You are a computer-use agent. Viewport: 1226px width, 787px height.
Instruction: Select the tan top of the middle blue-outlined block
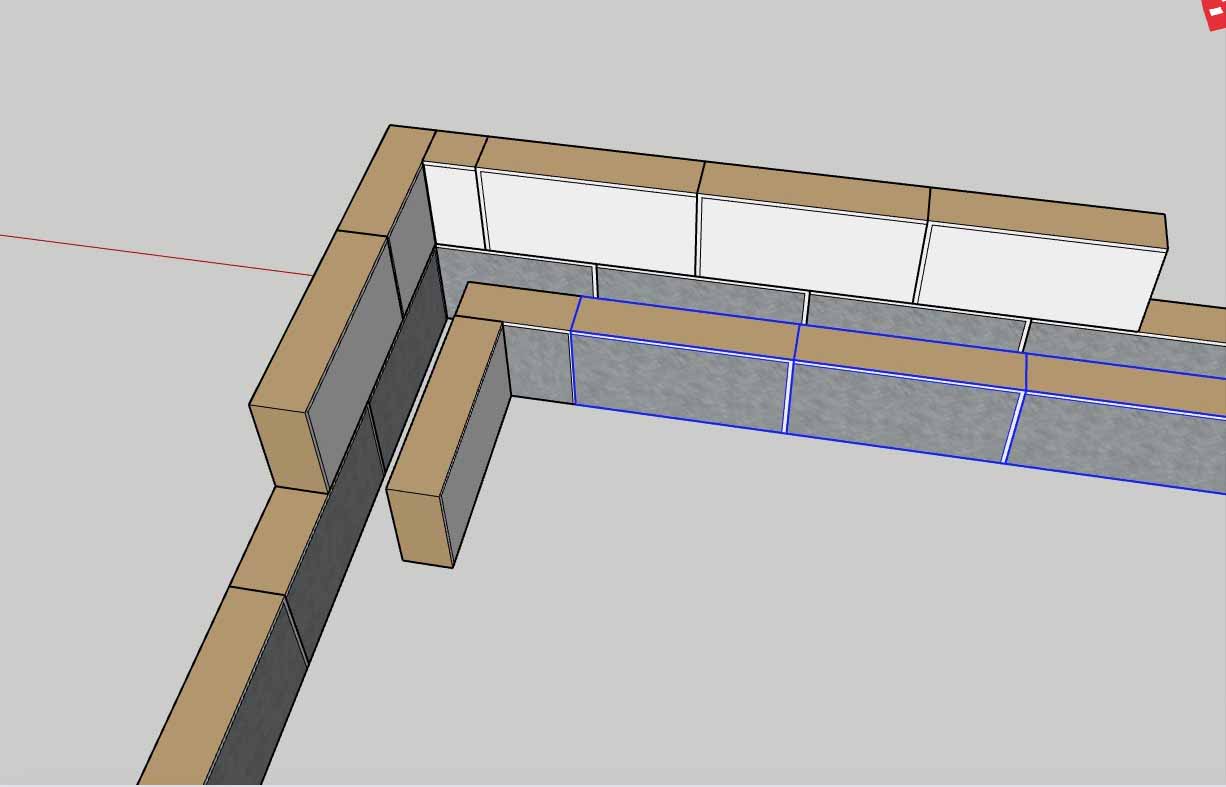(910, 350)
